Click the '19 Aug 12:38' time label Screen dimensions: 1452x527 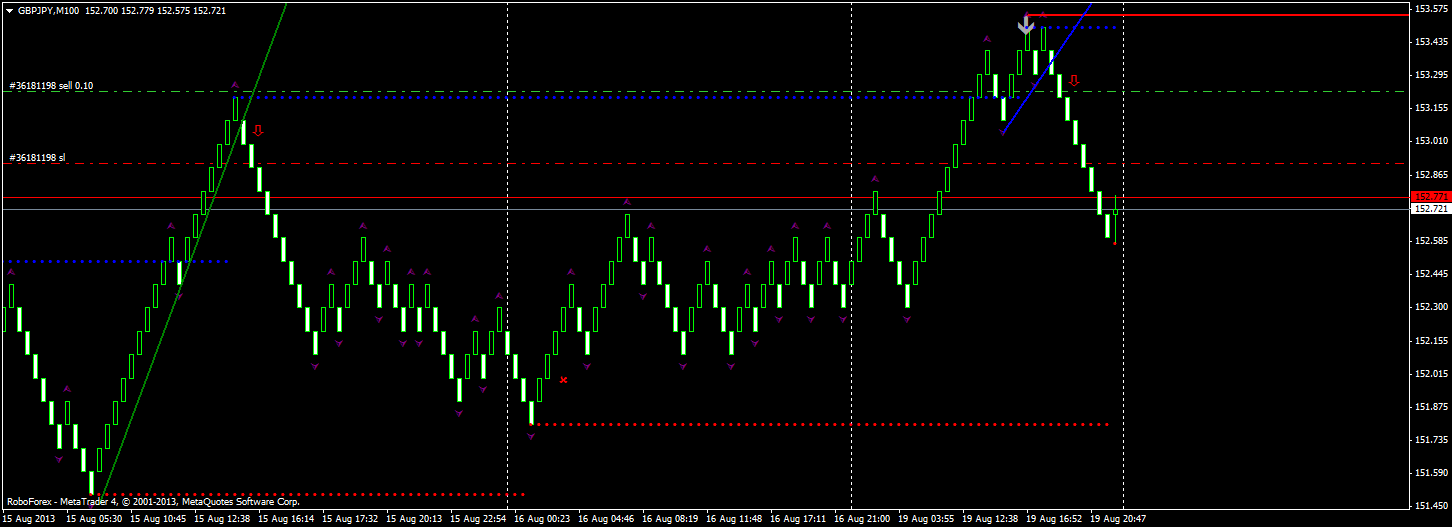[x=991, y=519]
